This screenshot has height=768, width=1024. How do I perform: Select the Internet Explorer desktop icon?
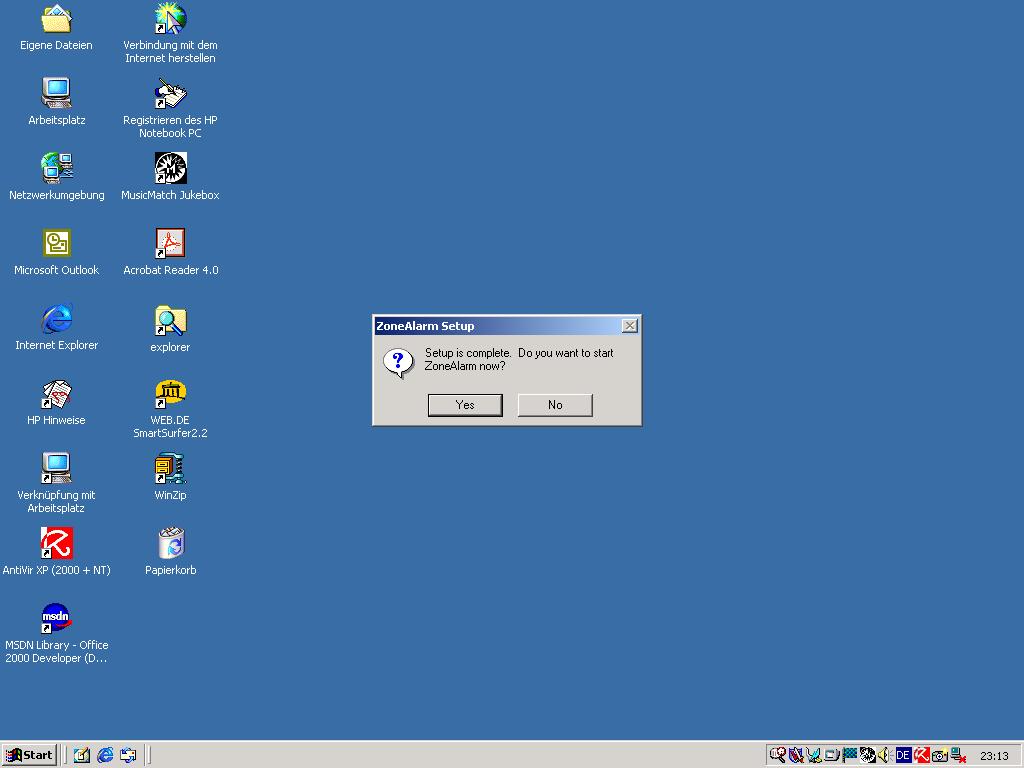pyautogui.click(x=56, y=327)
